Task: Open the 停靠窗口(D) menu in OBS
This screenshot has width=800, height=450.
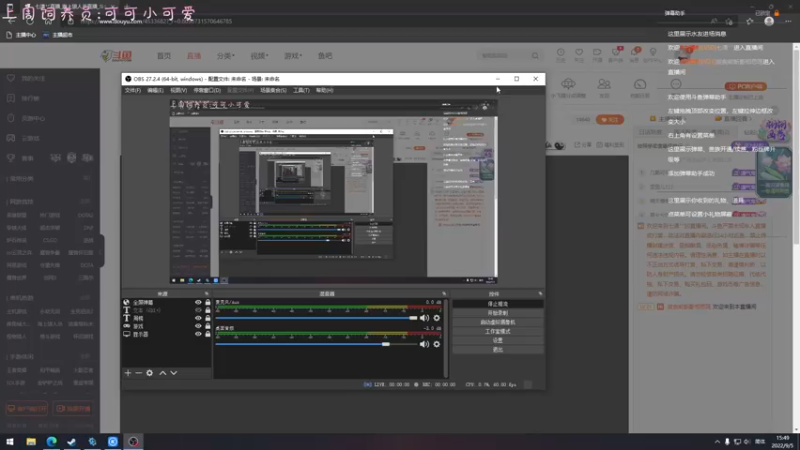Action: point(207,90)
